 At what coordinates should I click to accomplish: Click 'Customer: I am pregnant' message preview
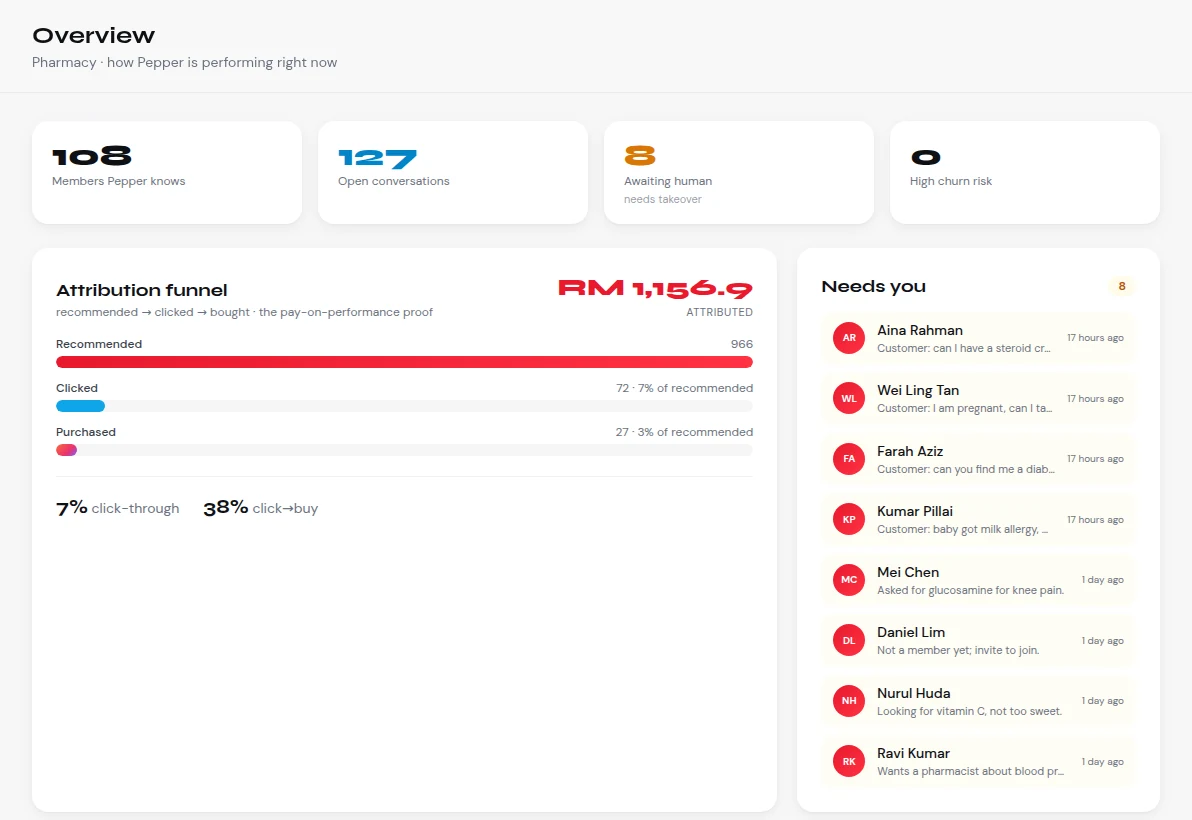point(964,408)
